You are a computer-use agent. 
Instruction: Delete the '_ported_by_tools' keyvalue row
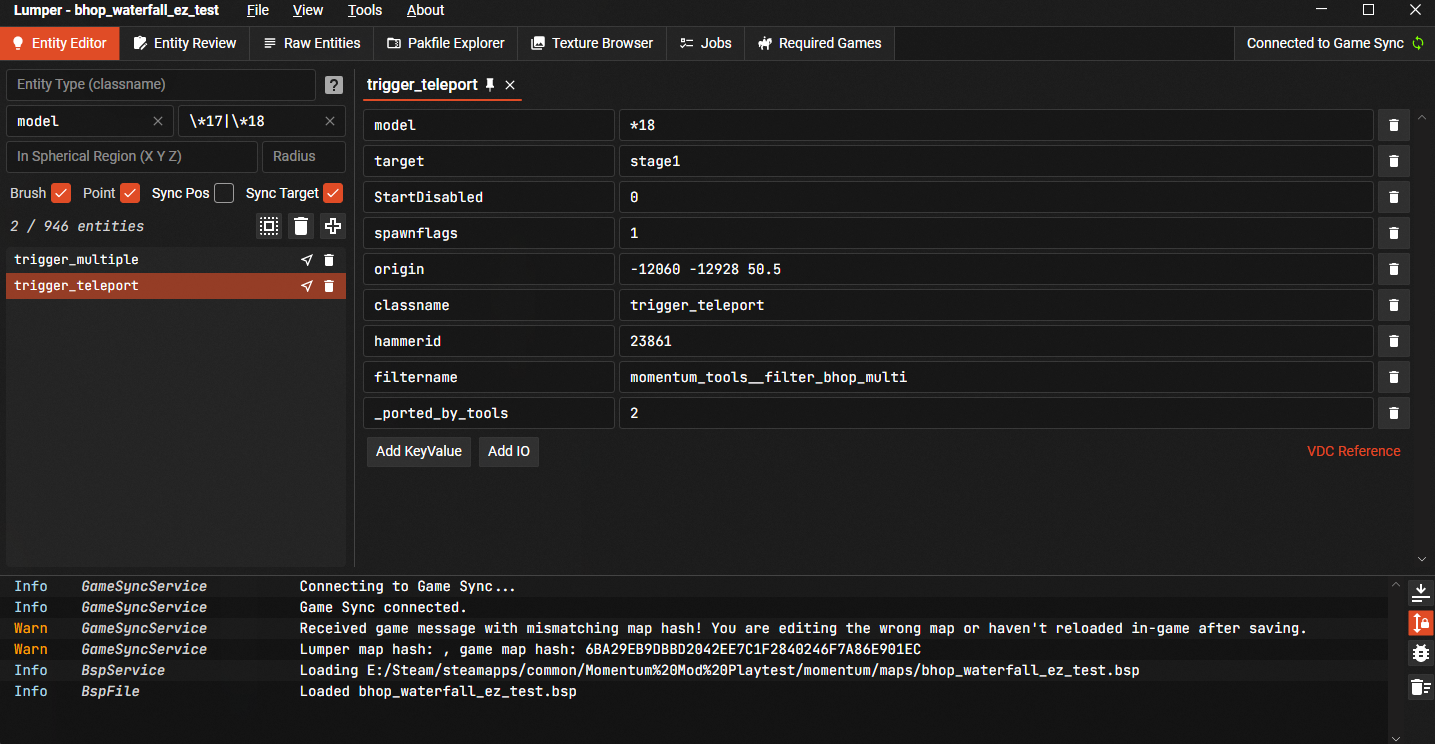click(1394, 413)
